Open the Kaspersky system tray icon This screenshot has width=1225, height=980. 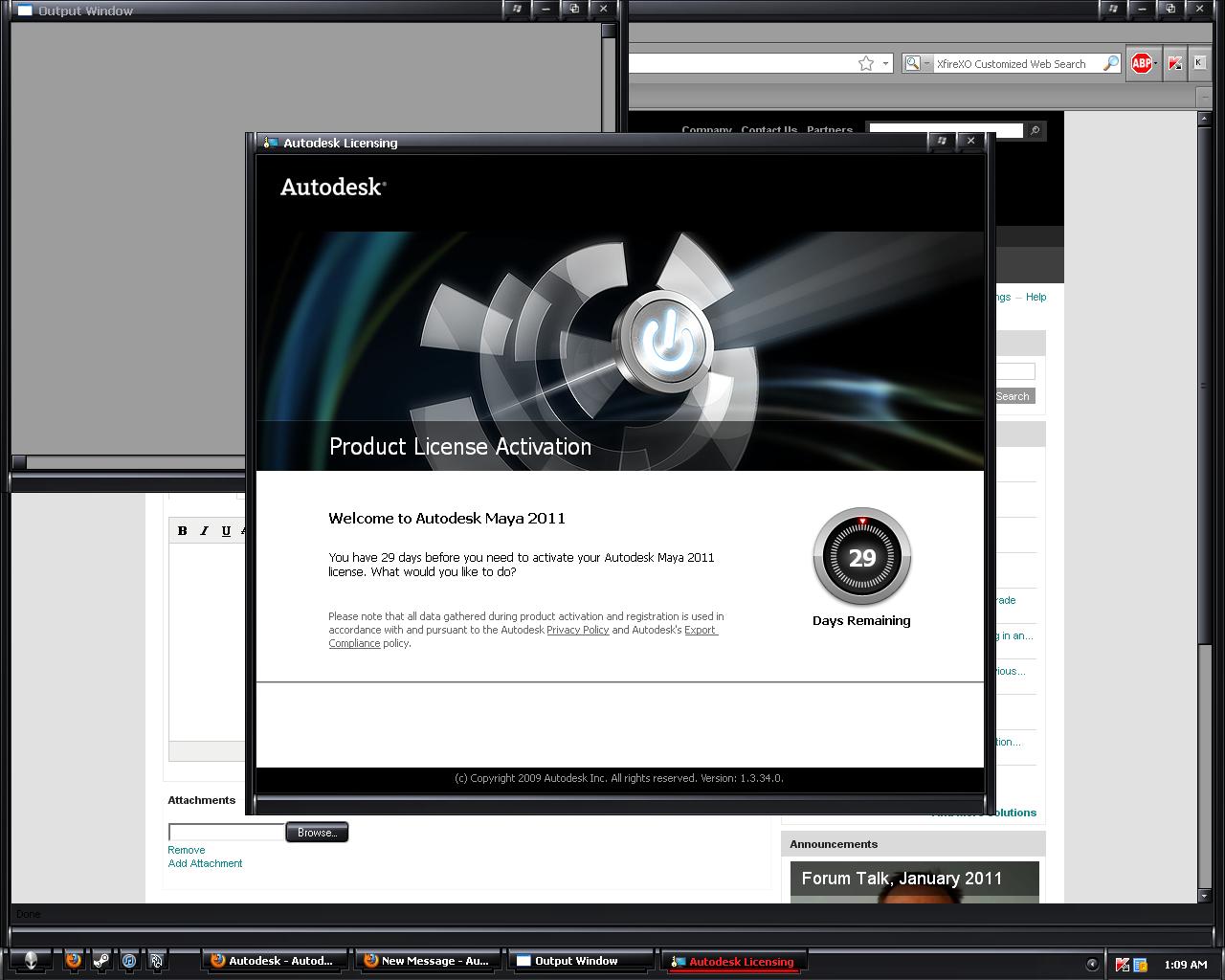click(1122, 966)
